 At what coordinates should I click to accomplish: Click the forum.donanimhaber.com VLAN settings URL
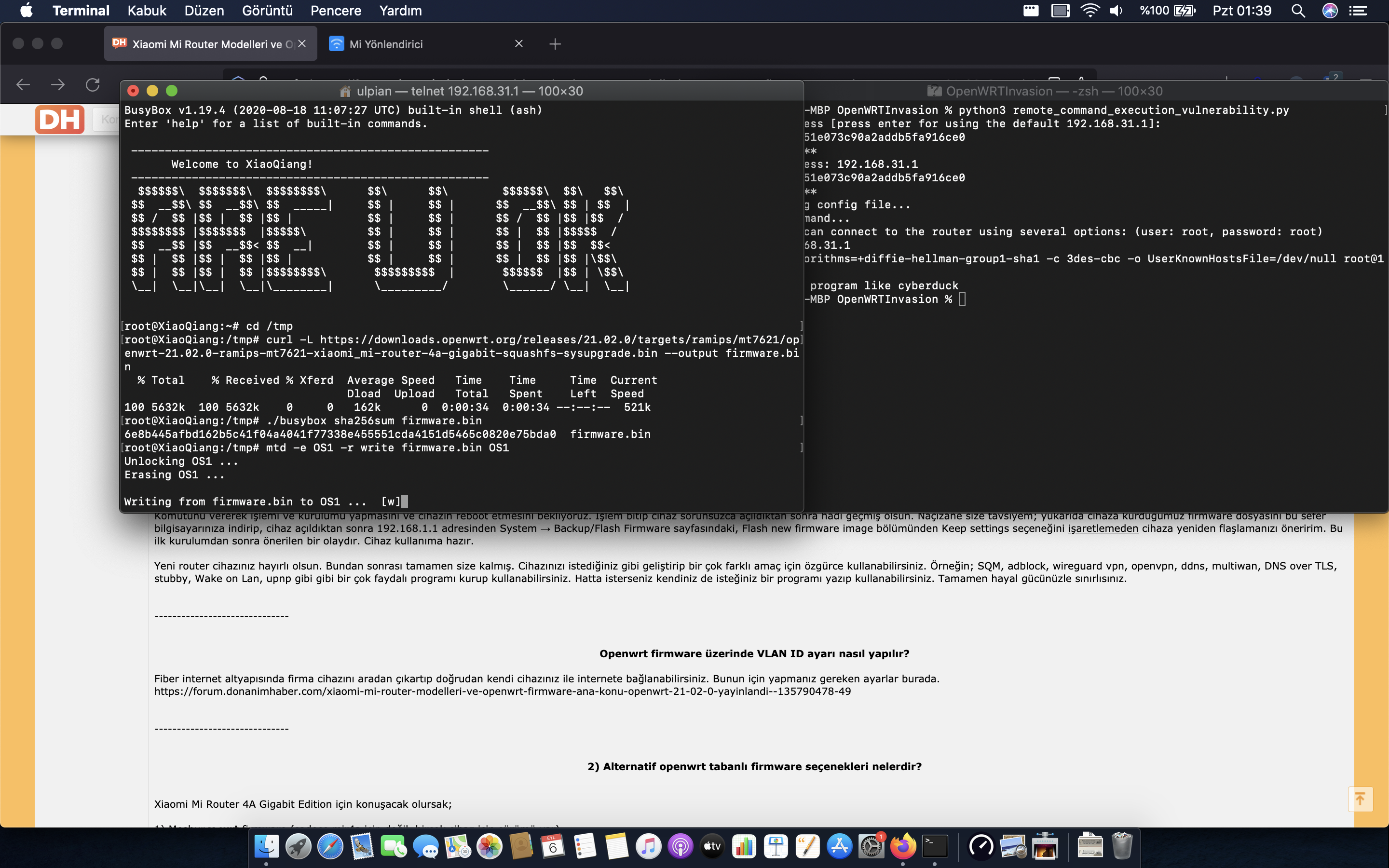[x=502, y=691]
